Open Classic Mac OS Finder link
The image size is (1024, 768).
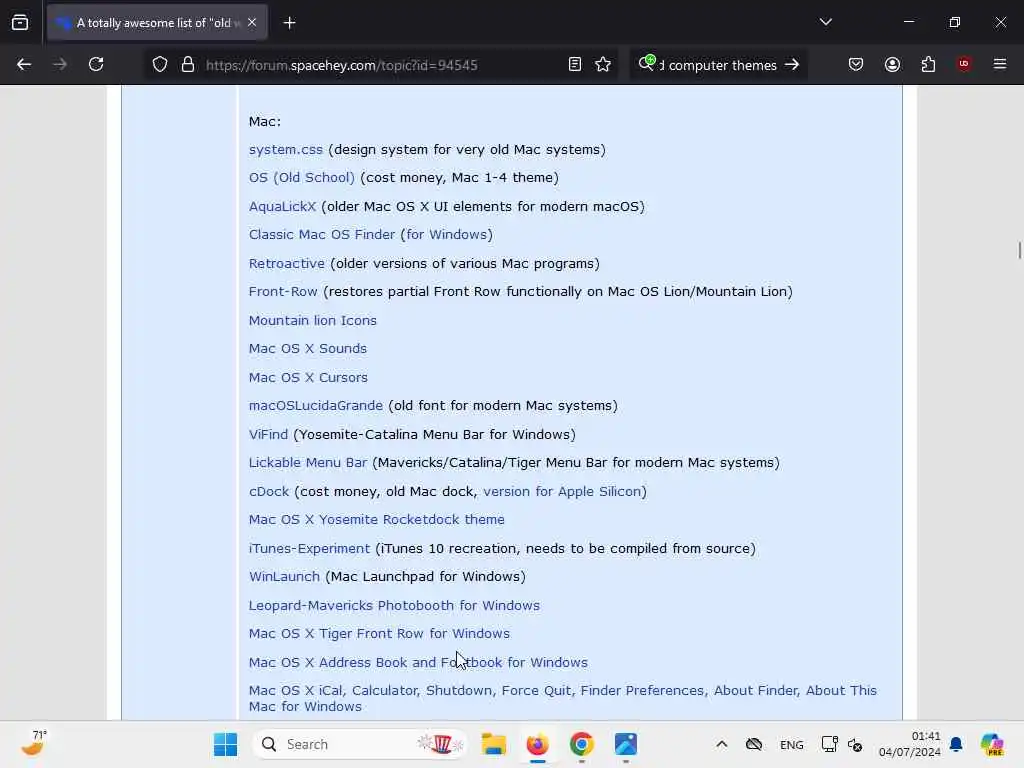(321, 234)
